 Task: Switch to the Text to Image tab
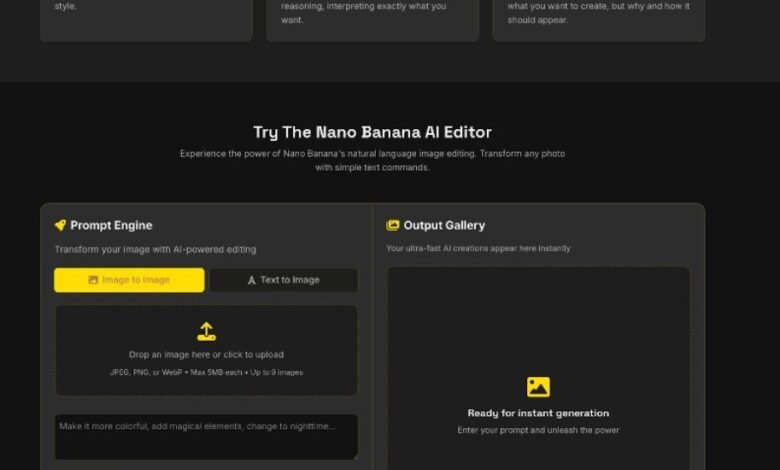click(x=284, y=280)
